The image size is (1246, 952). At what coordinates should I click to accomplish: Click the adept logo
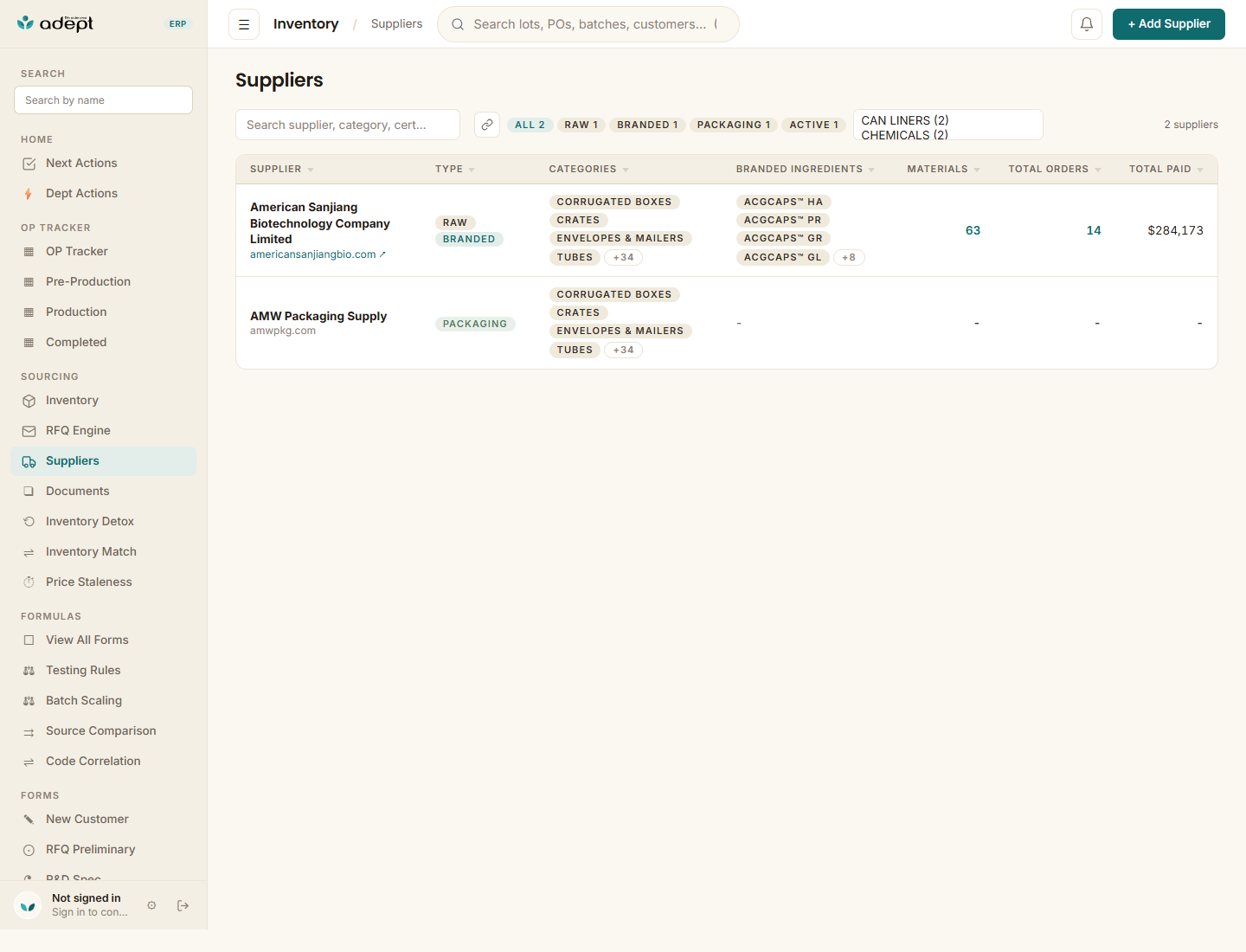pyautogui.click(x=55, y=23)
